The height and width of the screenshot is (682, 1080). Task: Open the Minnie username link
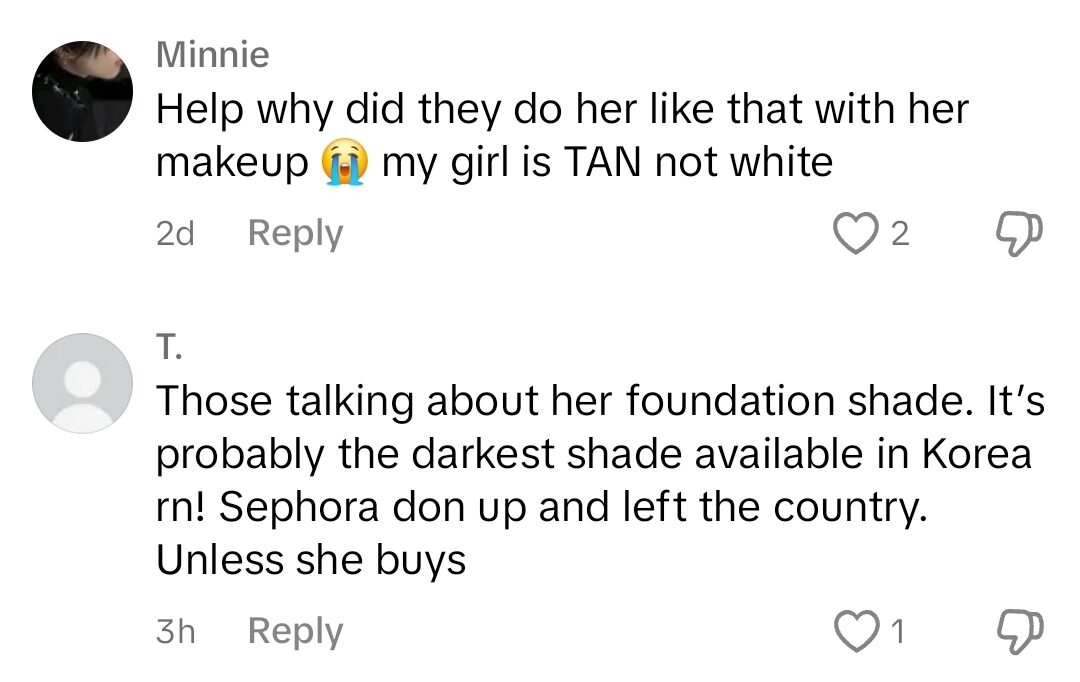coord(213,55)
